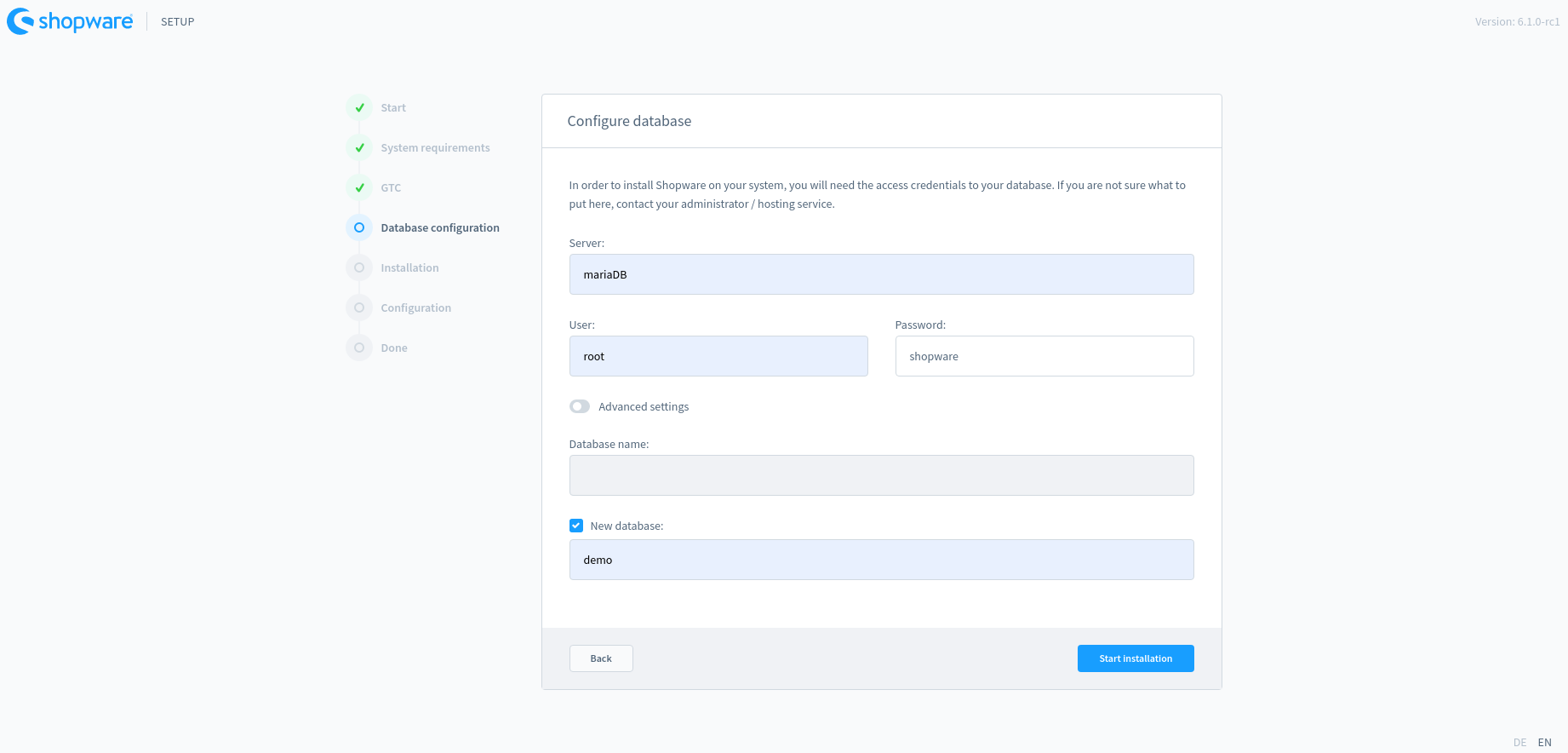Click the SETUP header text
The width and height of the screenshot is (1568, 753).
178,21
